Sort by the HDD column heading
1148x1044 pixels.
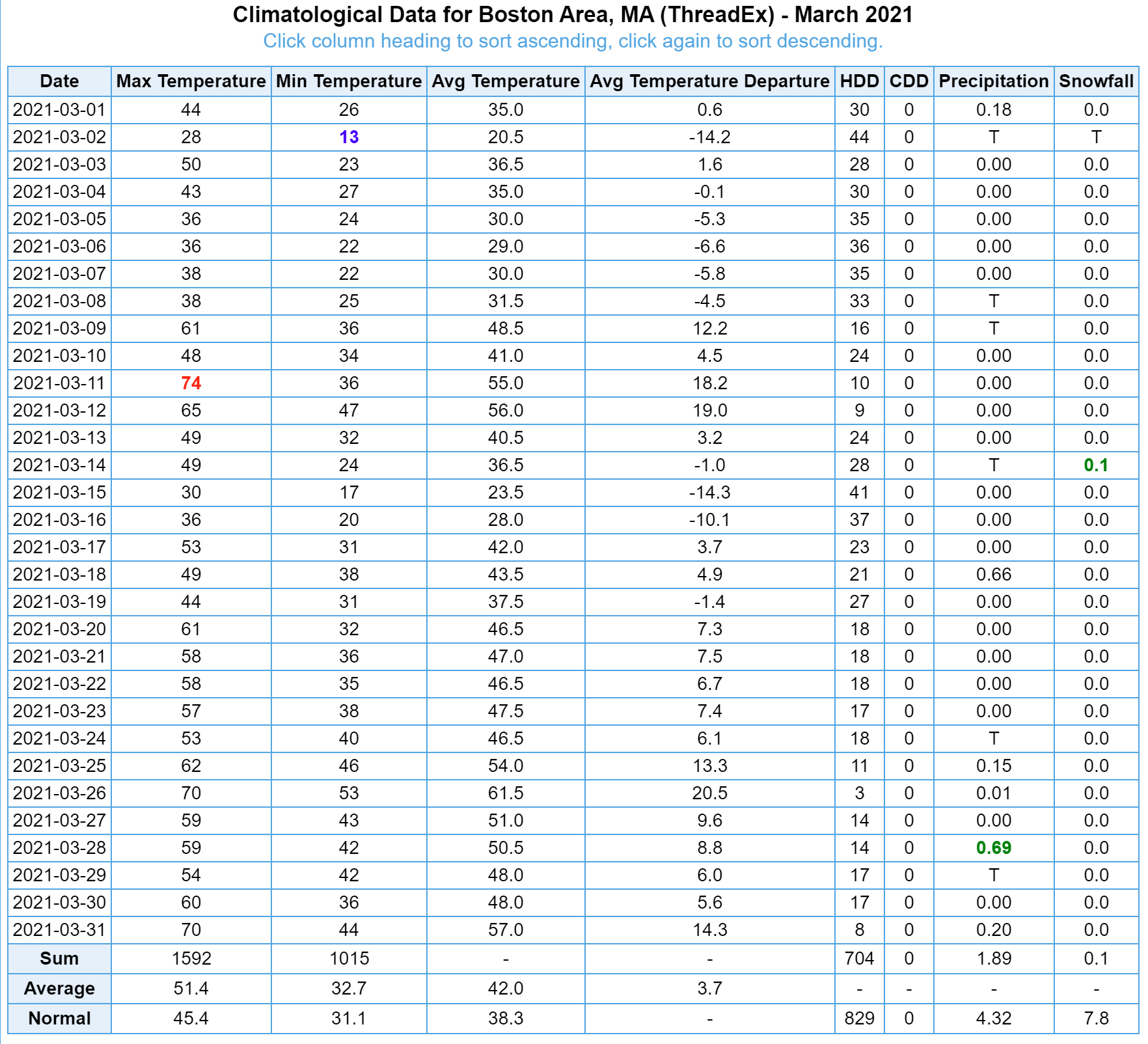coord(859,81)
